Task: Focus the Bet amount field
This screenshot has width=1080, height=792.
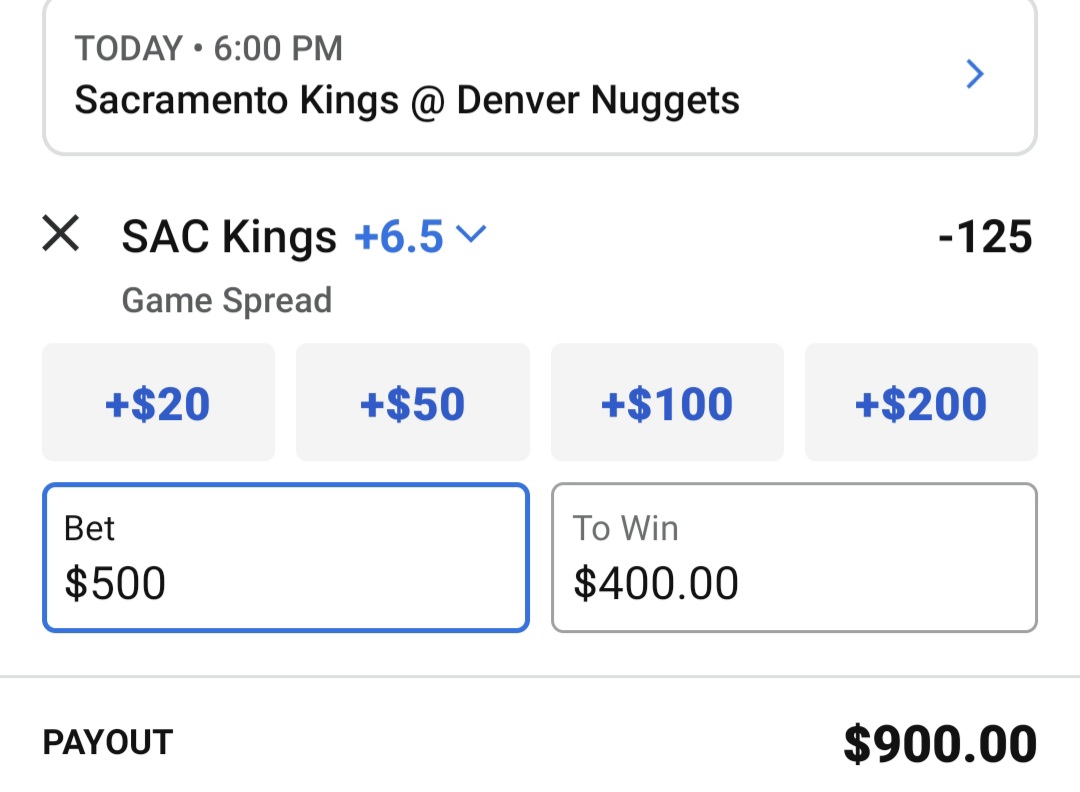Action: (x=285, y=557)
